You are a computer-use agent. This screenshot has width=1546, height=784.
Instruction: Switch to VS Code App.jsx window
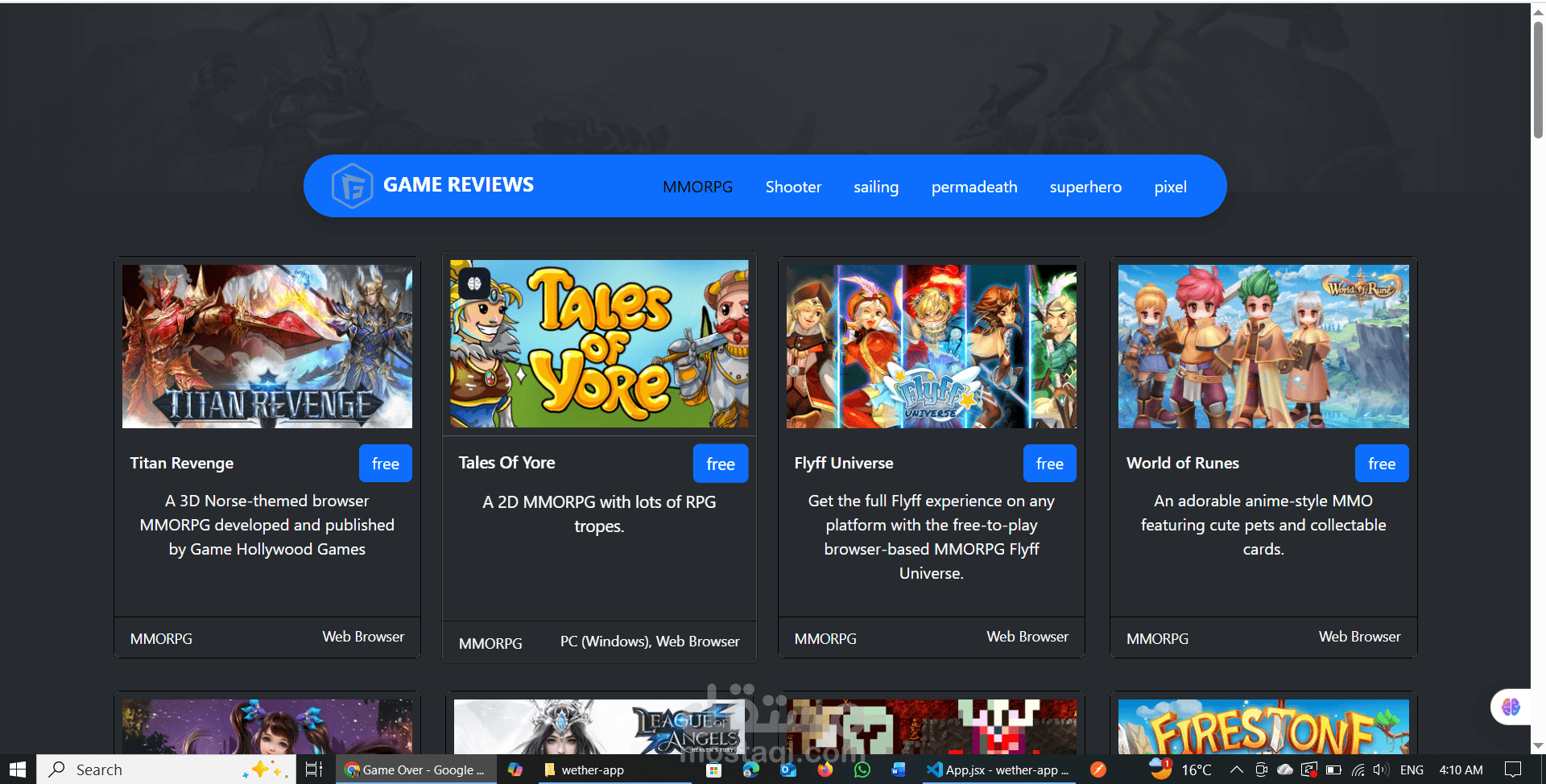[x=998, y=770]
